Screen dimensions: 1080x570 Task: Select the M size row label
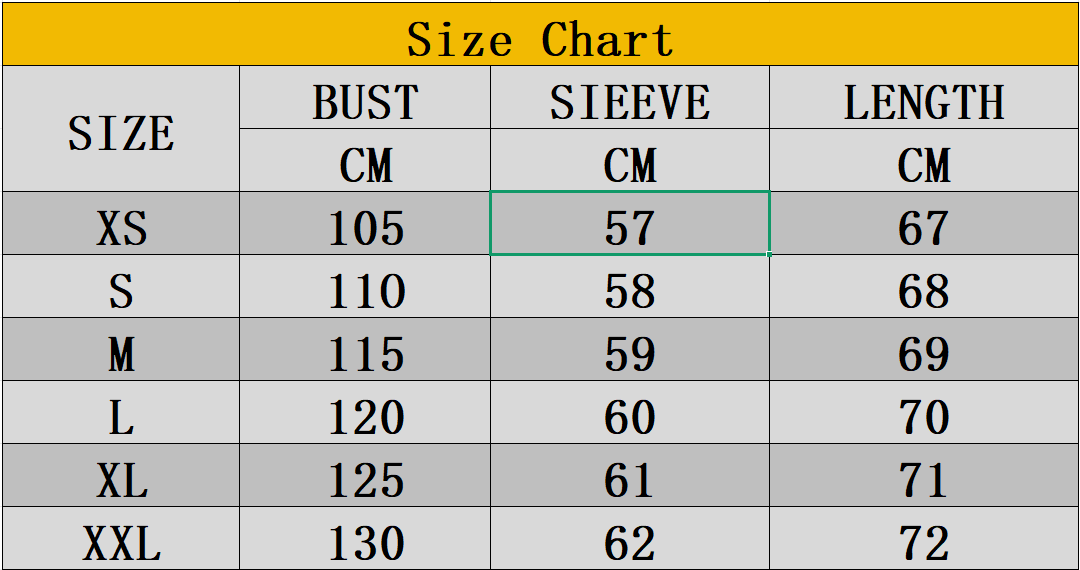point(120,351)
